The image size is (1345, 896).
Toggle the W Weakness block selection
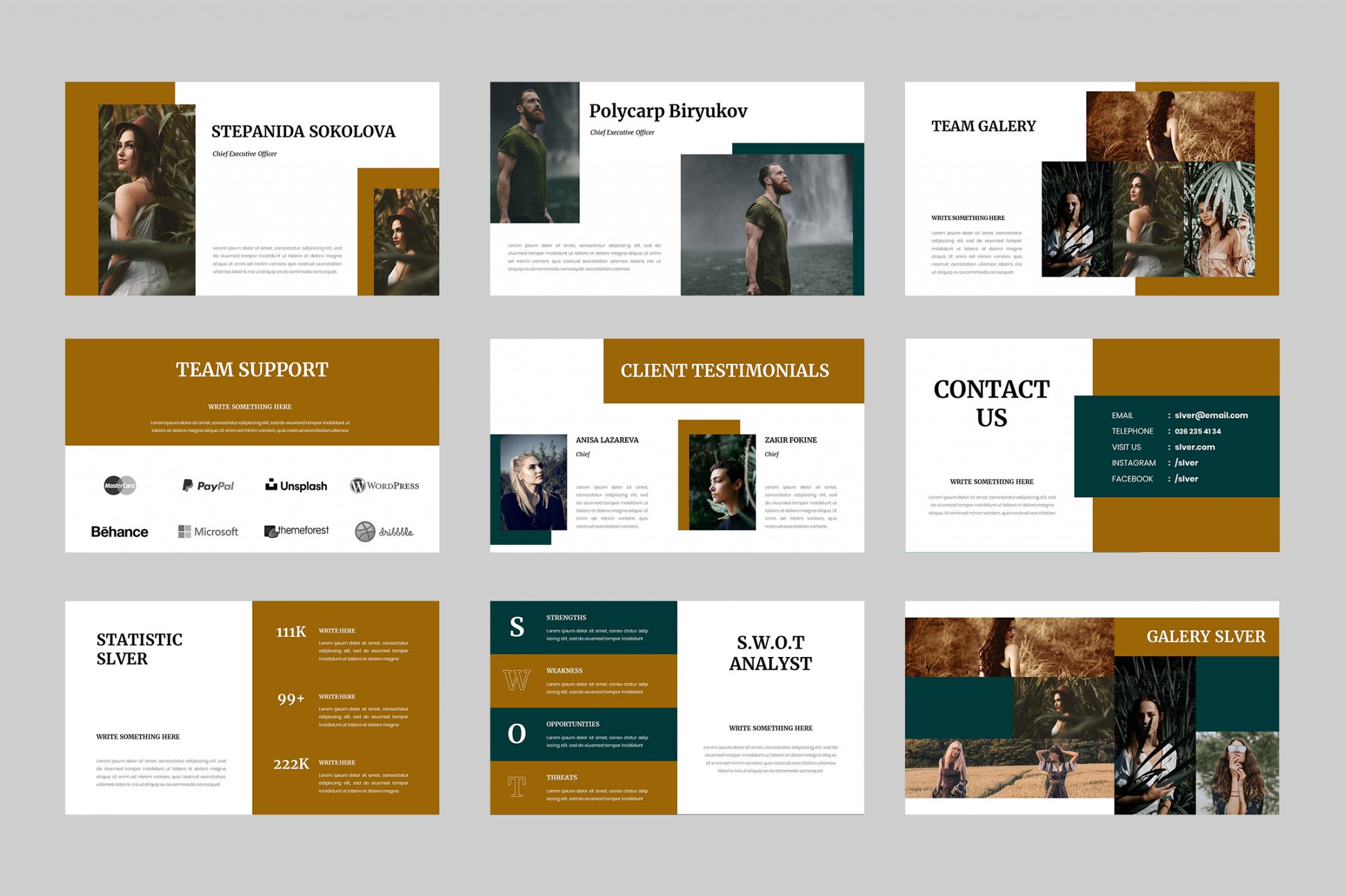[x=583, y=681]
